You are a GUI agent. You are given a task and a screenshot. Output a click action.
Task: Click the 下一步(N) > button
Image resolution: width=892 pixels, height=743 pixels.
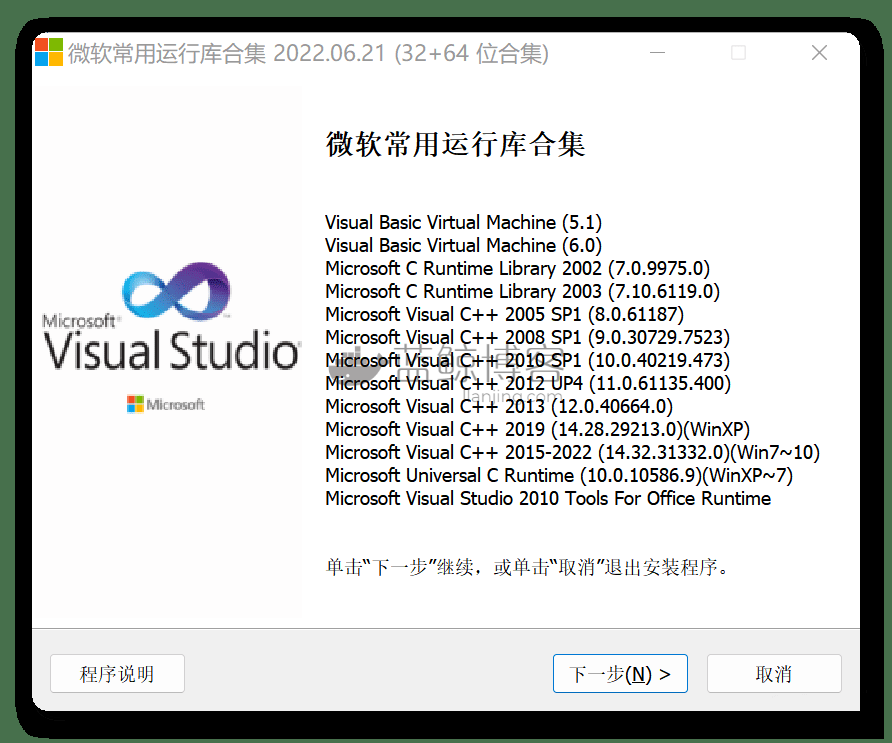click(x=620, y=674)
